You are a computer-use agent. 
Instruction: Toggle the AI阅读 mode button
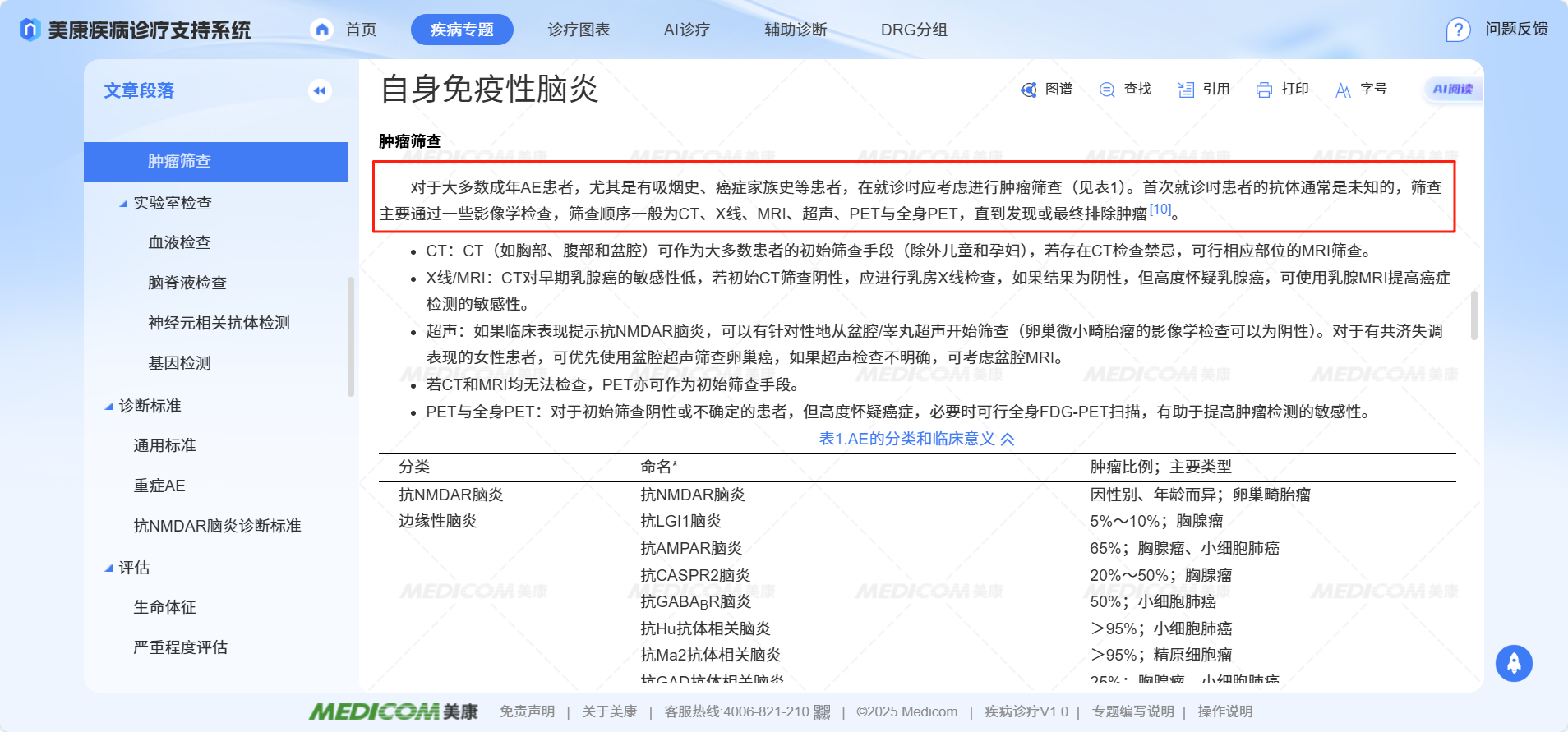pyautogui.click(x=1452, y=89)
